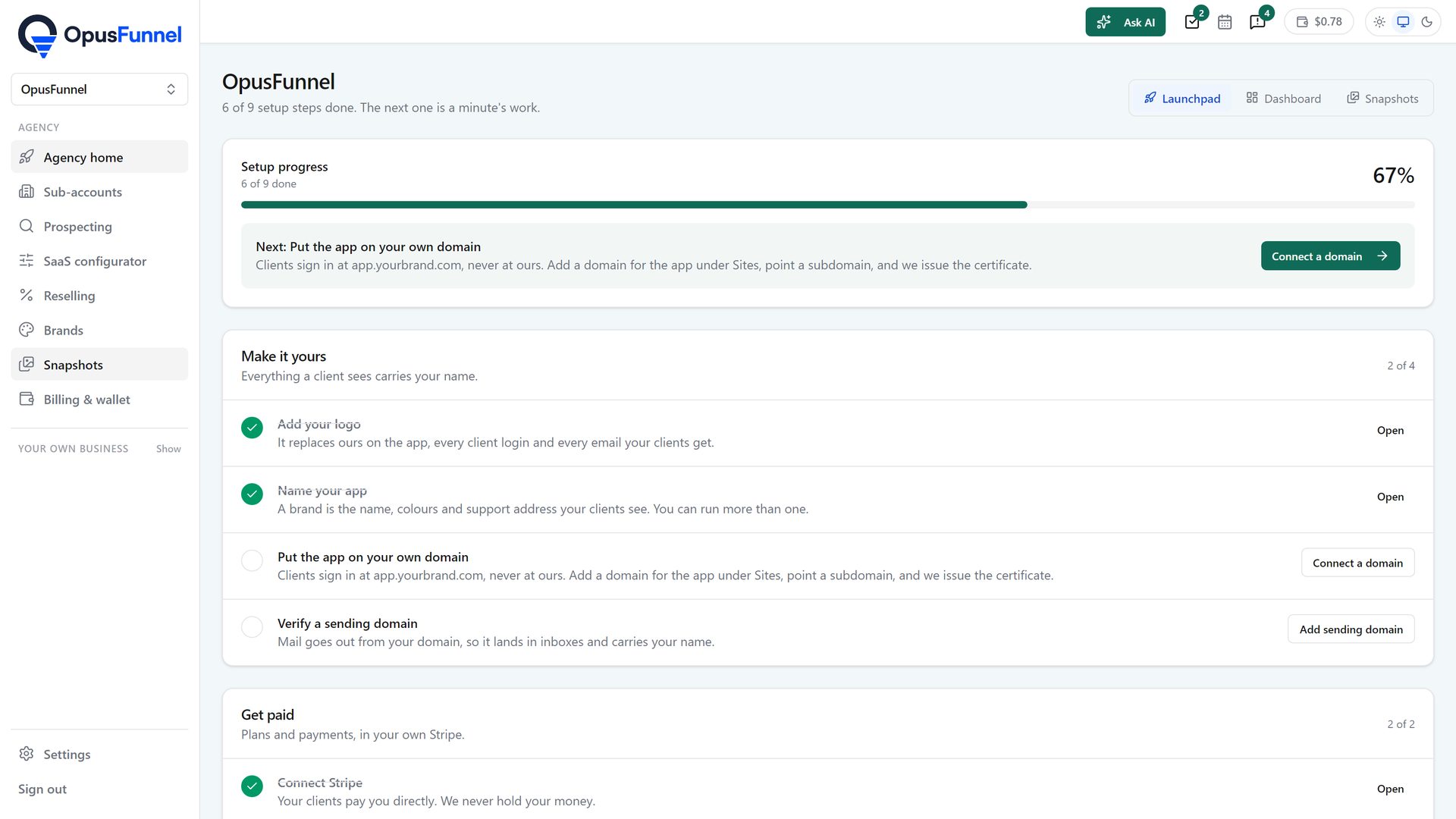Toggle the Name your app check circle

coord(252,494)
